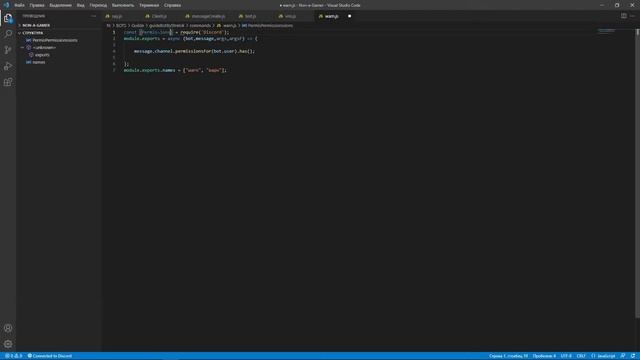640x360 pixels.
Task: Click the feedback icon in status bar
Action: 623,356
